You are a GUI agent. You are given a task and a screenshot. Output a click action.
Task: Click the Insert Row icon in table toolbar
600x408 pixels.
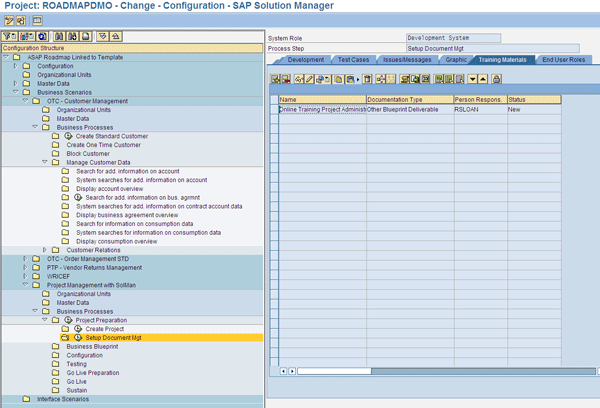pos(275,79)
